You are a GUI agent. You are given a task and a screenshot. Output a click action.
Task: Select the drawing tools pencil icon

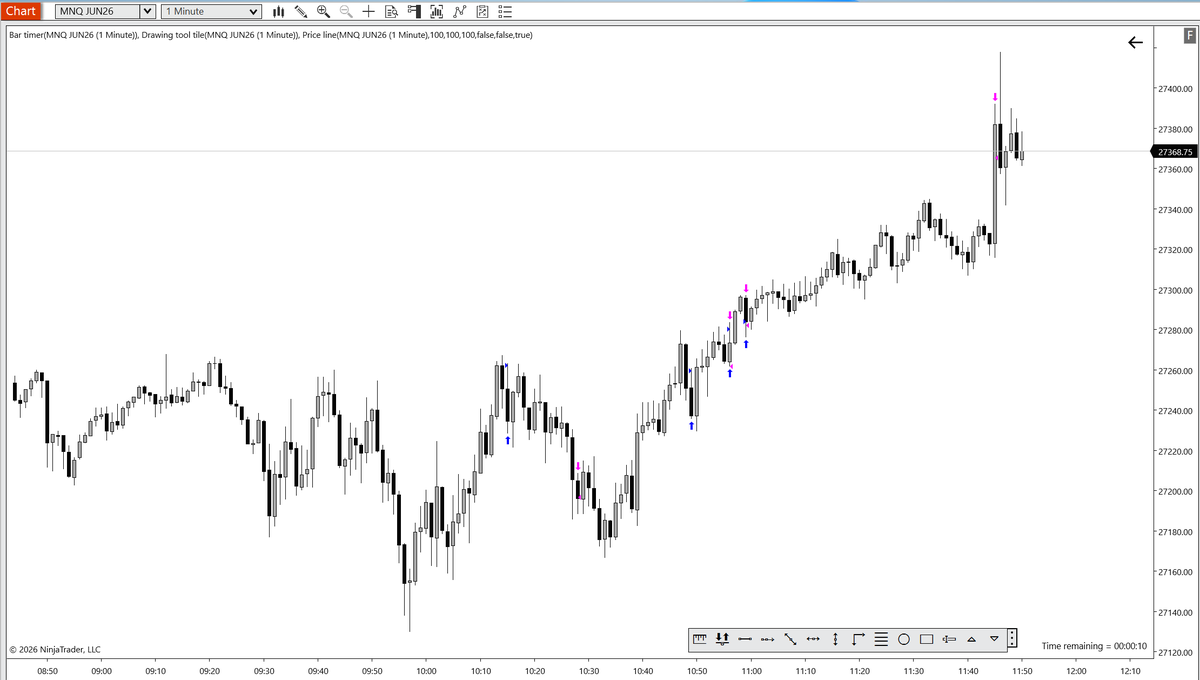pos(301,12)
